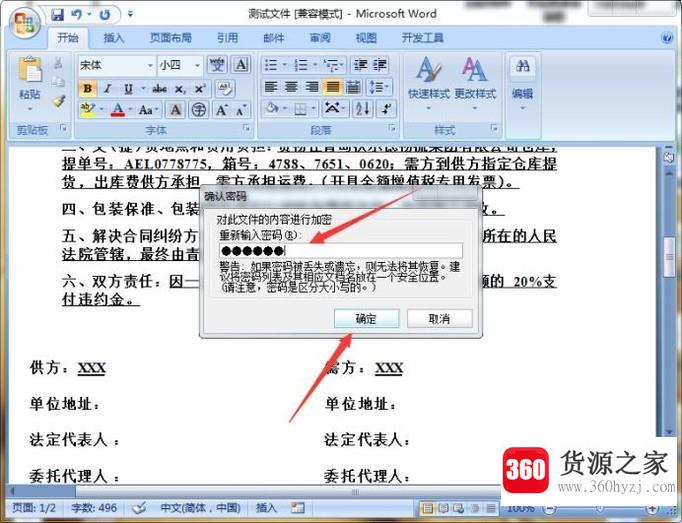Increase paragraph indent

click(379, 65)
